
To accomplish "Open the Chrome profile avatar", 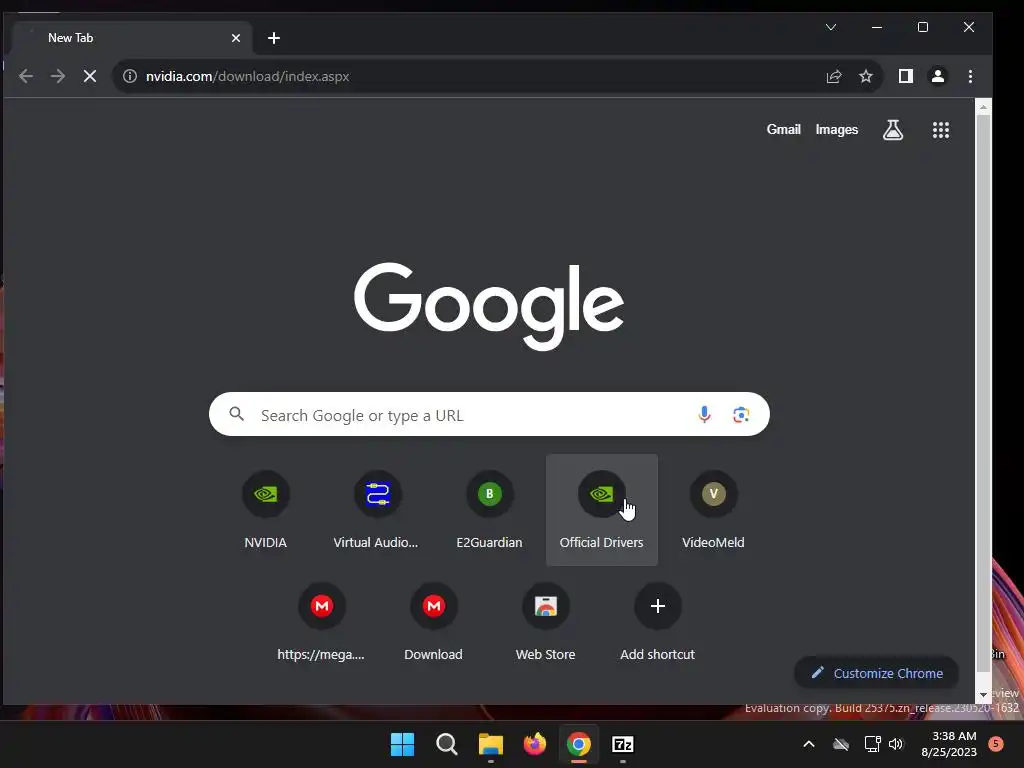I will tap(938, 76).
